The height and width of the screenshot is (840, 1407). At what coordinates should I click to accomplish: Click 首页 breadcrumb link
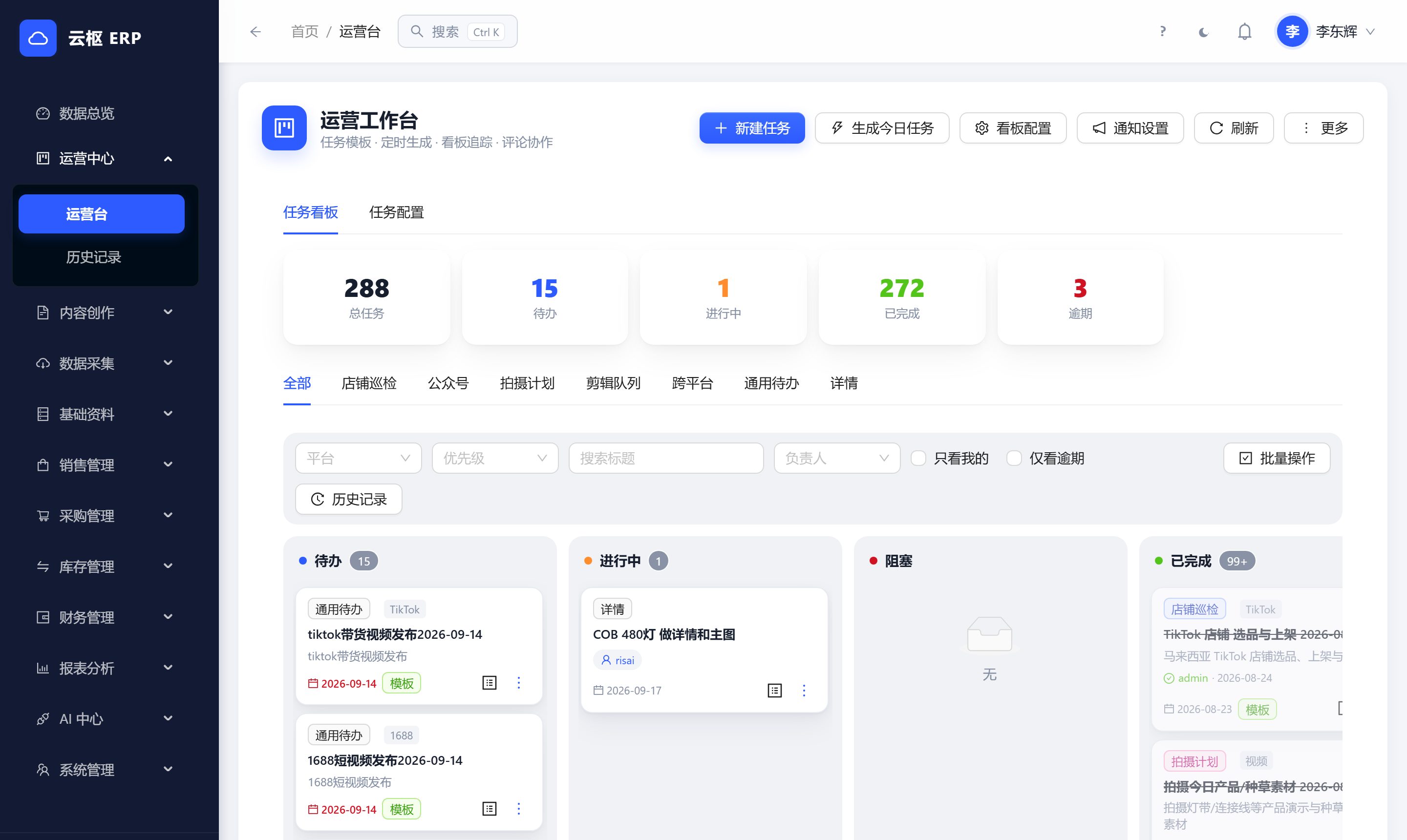coord(305,32)
